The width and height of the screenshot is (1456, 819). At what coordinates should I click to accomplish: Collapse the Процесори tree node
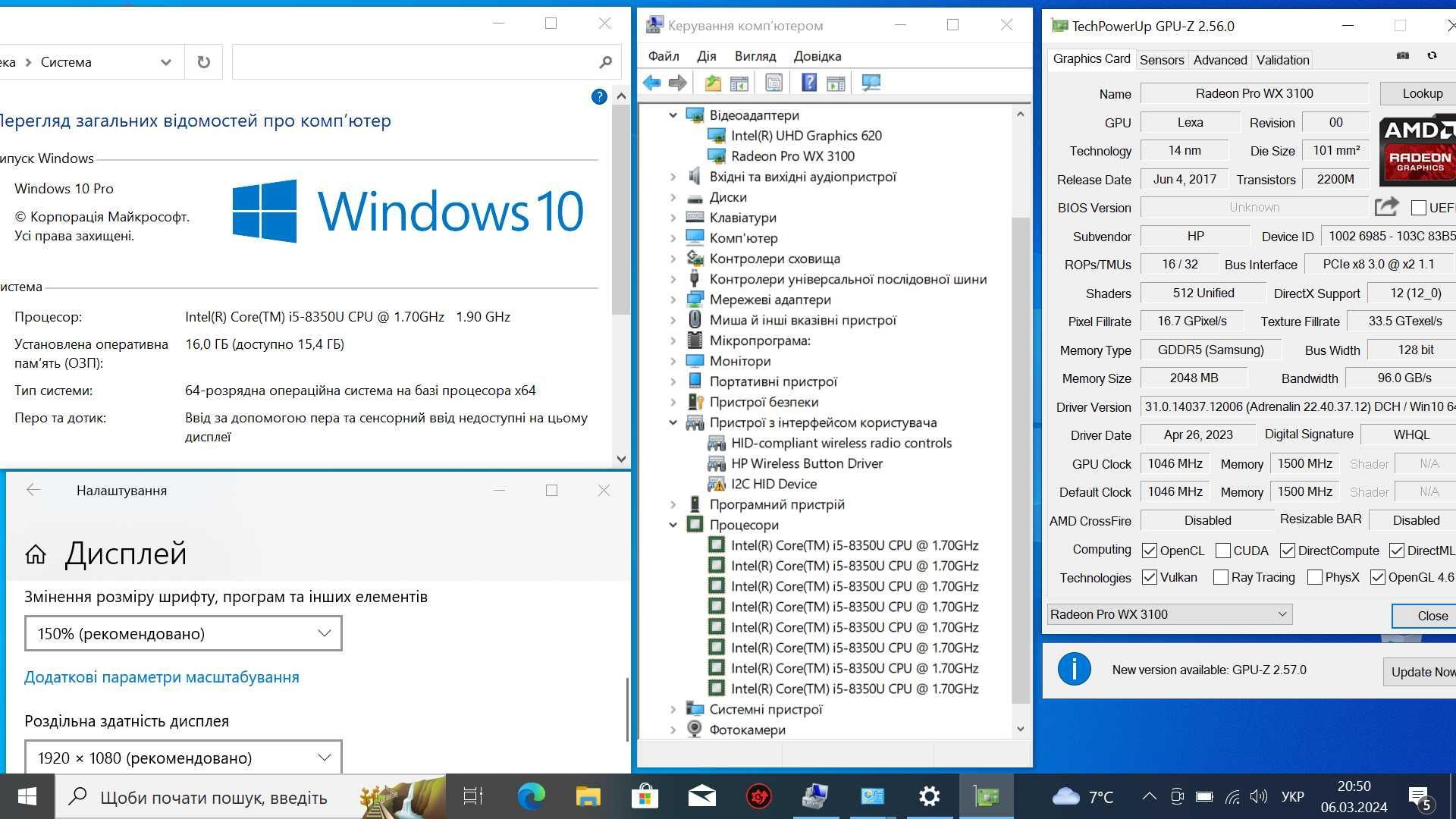coord(673,525)
